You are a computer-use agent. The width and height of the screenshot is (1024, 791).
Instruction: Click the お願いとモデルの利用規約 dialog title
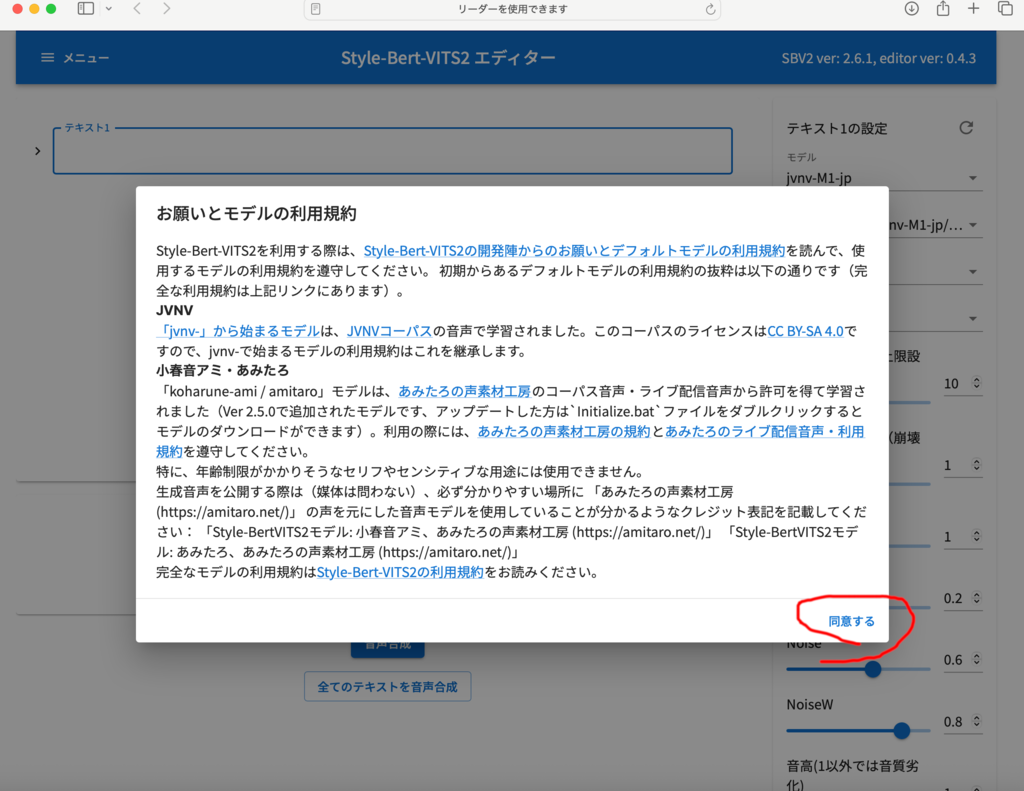(256, 214)
